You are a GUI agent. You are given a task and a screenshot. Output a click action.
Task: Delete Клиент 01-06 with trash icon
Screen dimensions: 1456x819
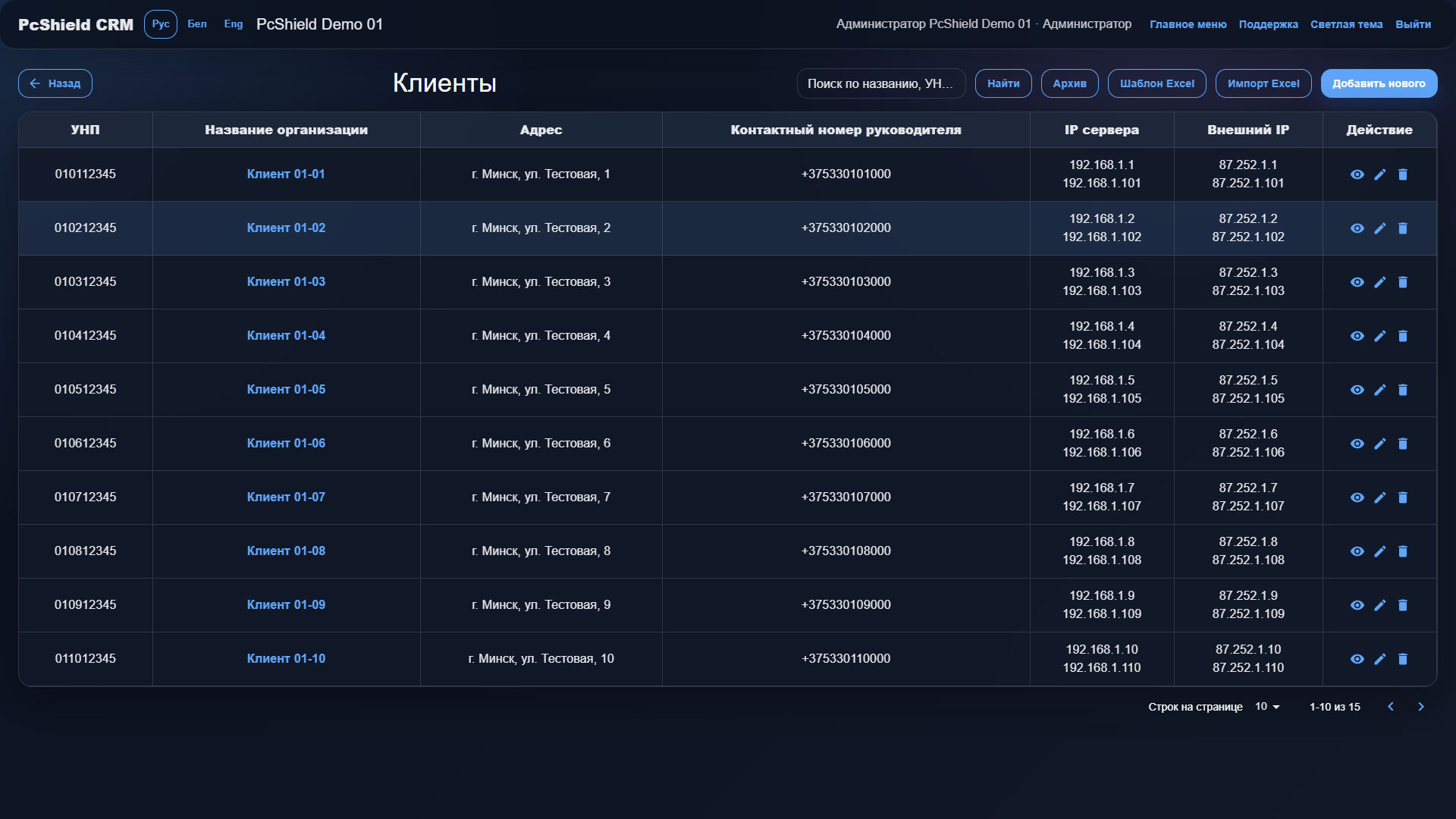(1403, 444)
